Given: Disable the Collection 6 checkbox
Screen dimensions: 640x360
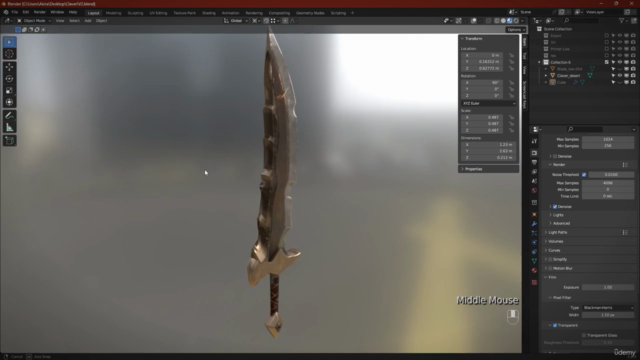Looking at the screenshot, I should (607, 62).
